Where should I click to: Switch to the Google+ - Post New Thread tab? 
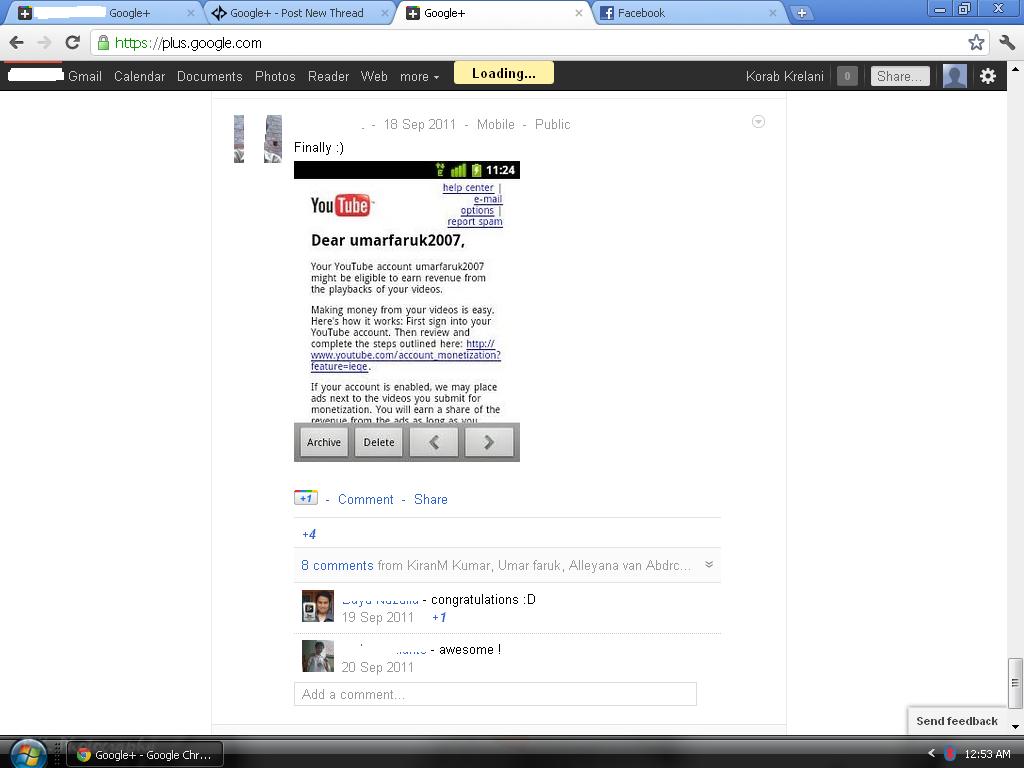[x=296, y=13]
